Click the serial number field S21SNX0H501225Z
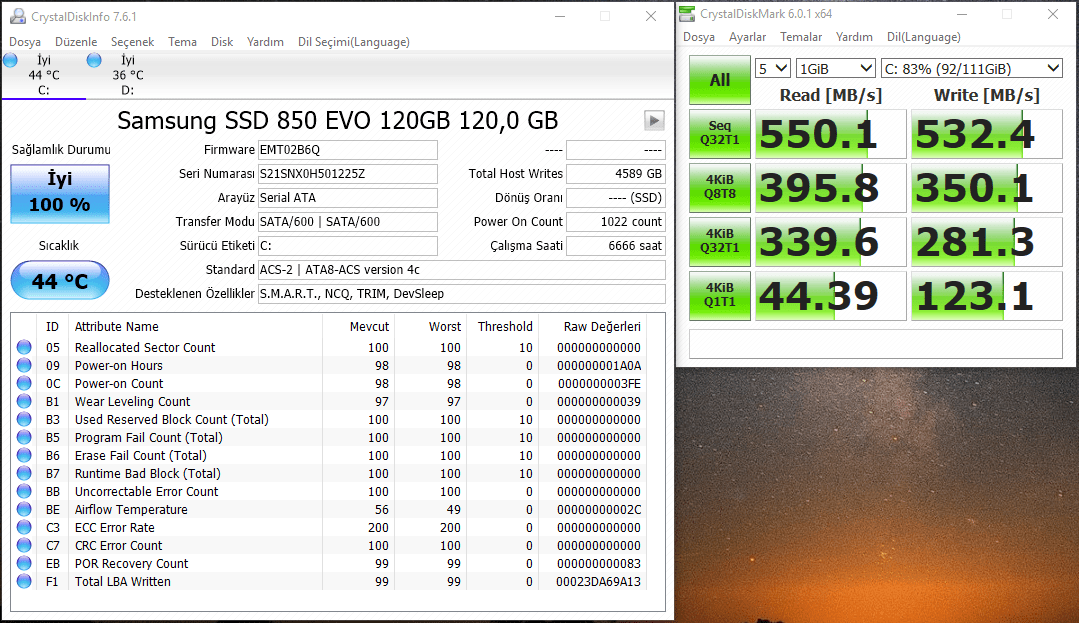 [348, 173]
